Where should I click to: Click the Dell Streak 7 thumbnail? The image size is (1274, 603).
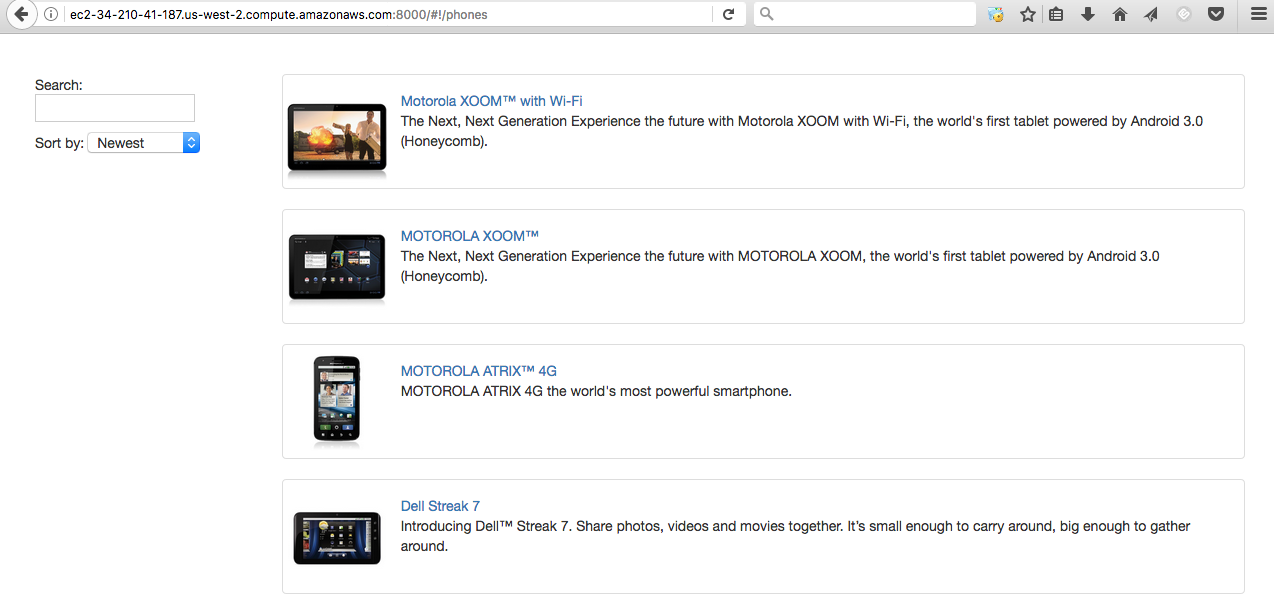coord(337,538)
